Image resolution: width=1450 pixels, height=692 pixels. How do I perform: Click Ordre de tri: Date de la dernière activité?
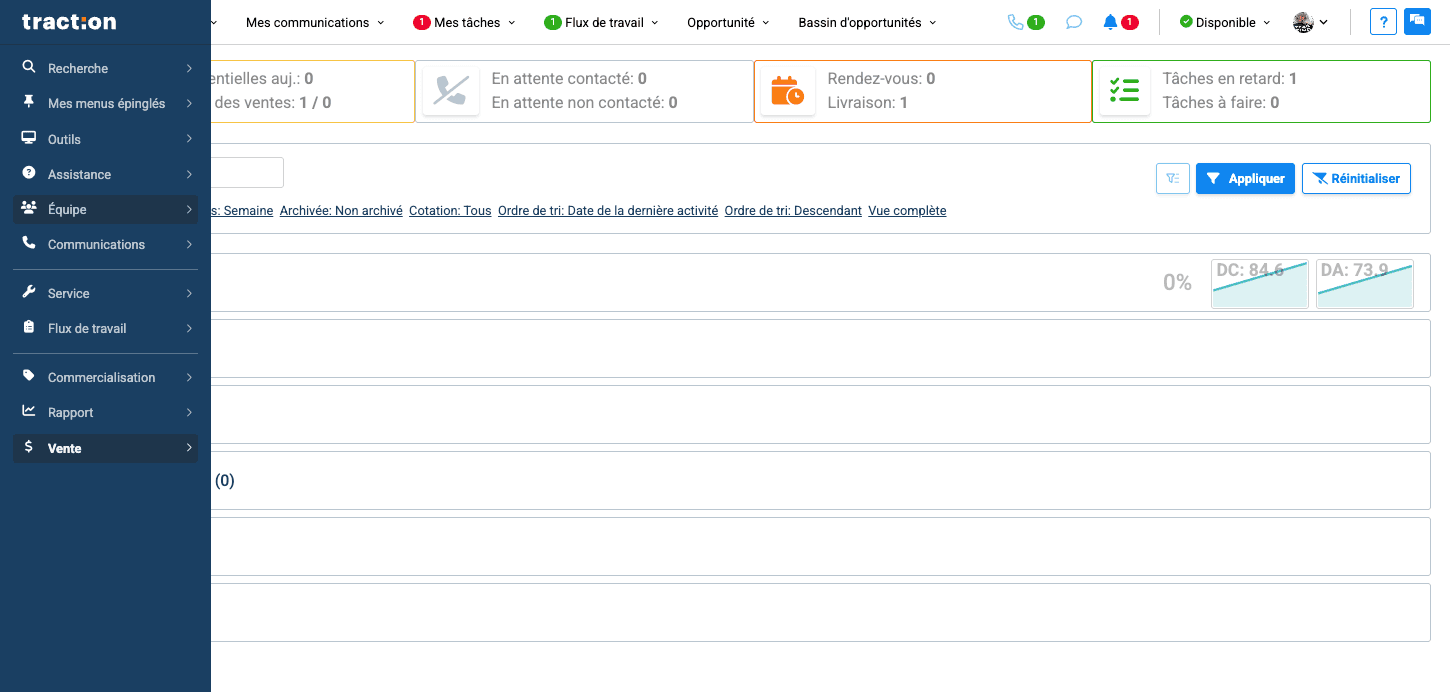(x=608, y=211)
